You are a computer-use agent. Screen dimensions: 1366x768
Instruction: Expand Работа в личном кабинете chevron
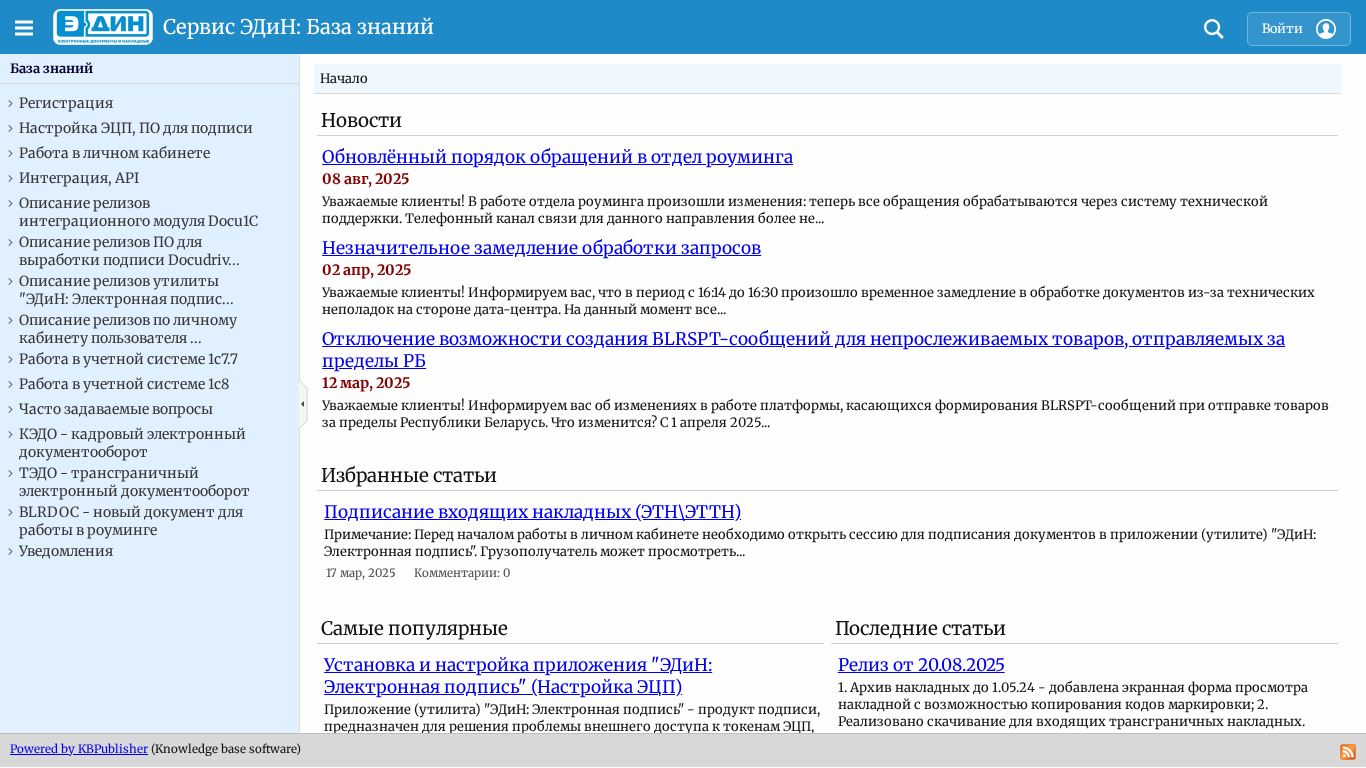[10, 153]
